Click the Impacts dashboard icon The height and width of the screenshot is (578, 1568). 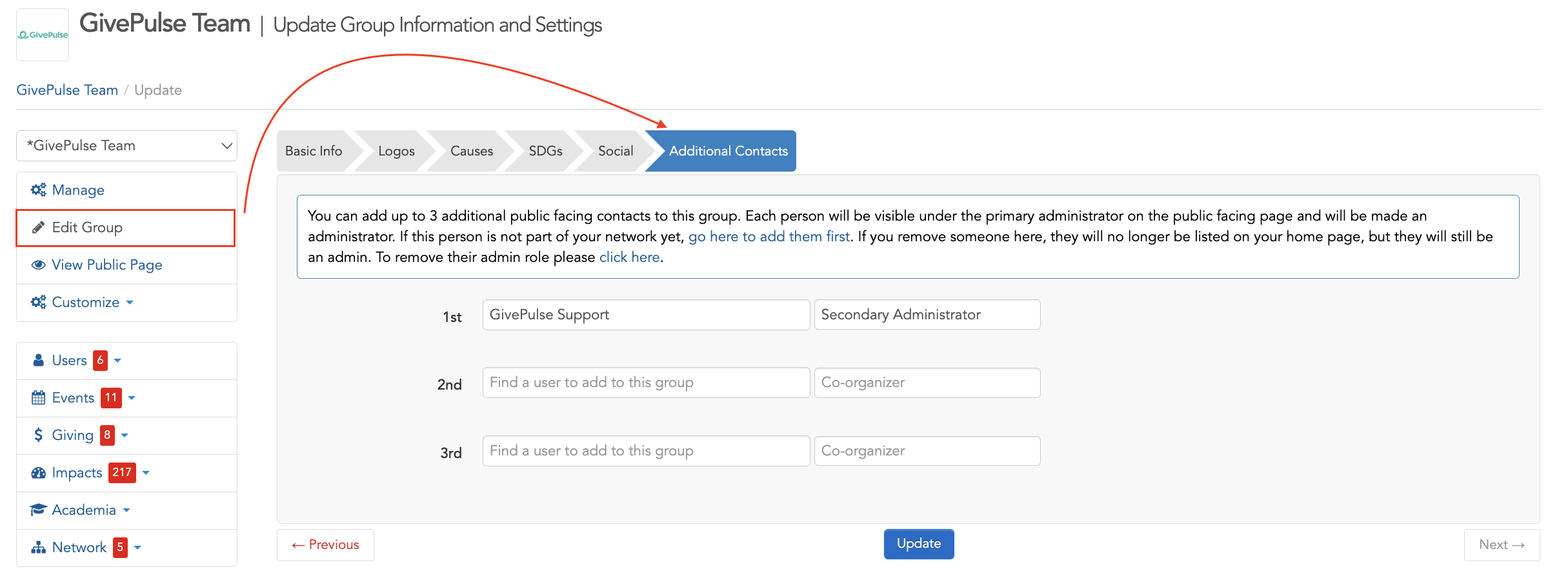(39, 472)
